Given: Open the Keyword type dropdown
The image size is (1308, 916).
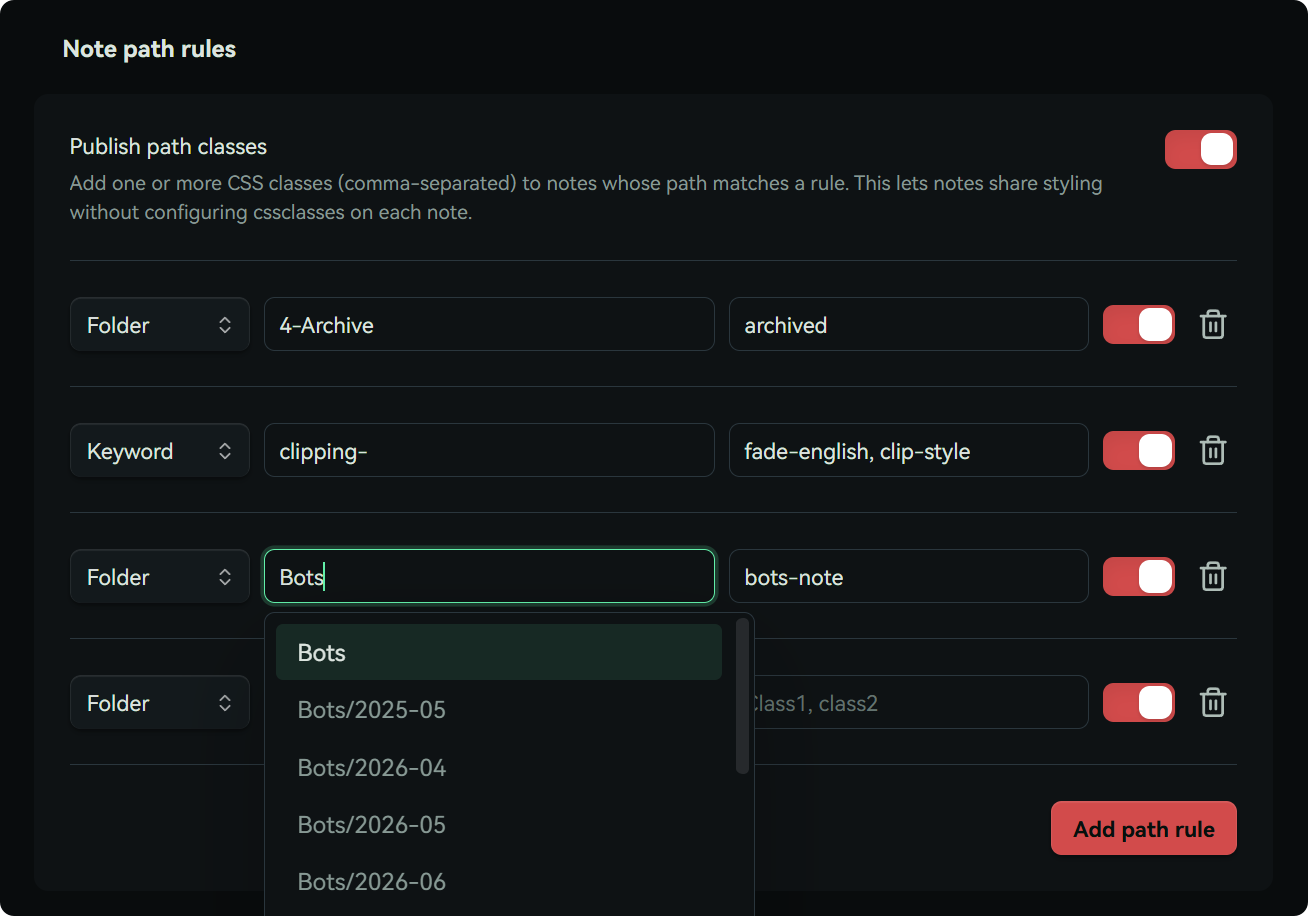Looking at the screenshot, I should click(160, 451).
